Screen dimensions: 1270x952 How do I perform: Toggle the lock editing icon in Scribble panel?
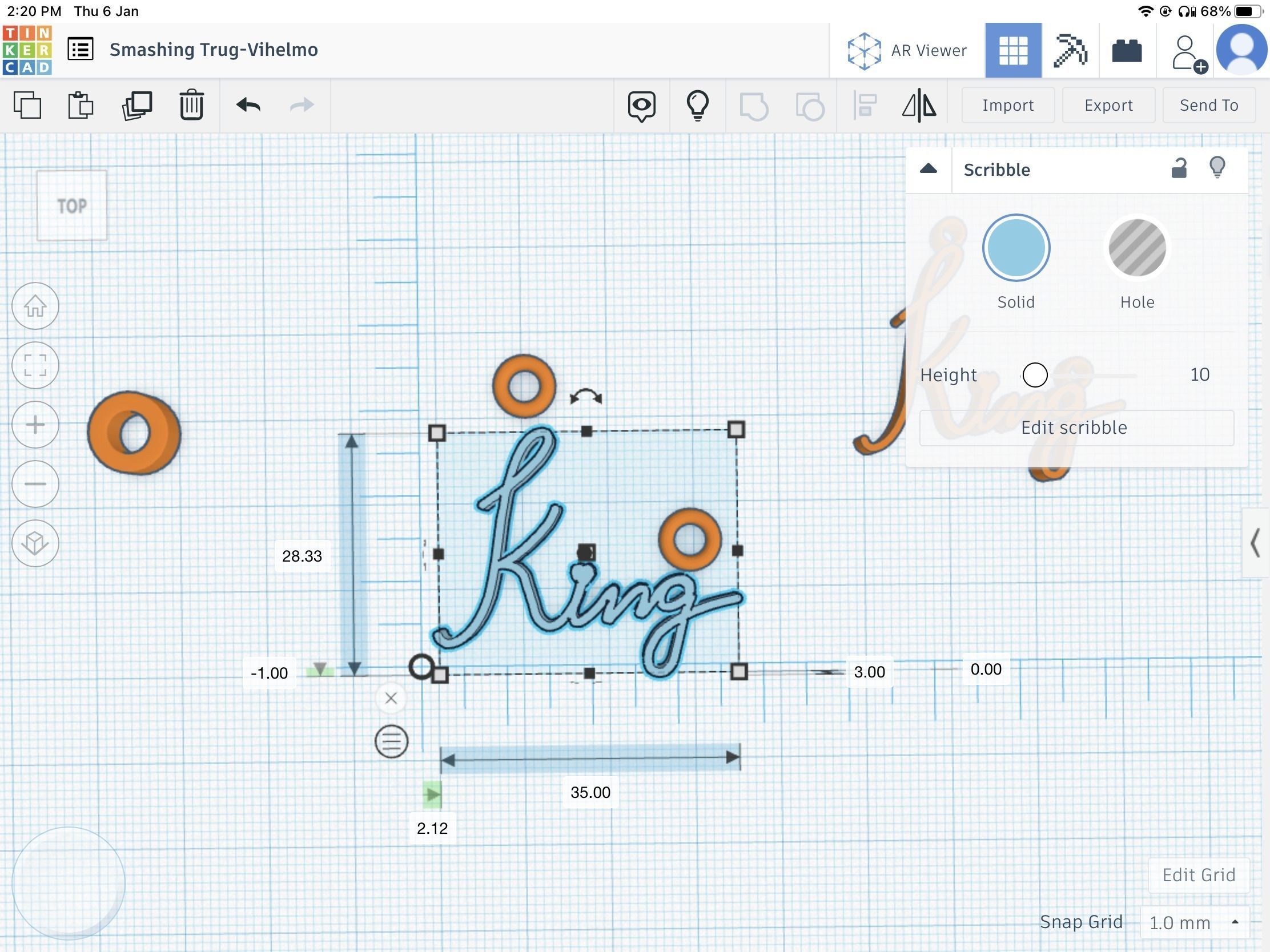pyautogui.click(x=1178, y=169)
